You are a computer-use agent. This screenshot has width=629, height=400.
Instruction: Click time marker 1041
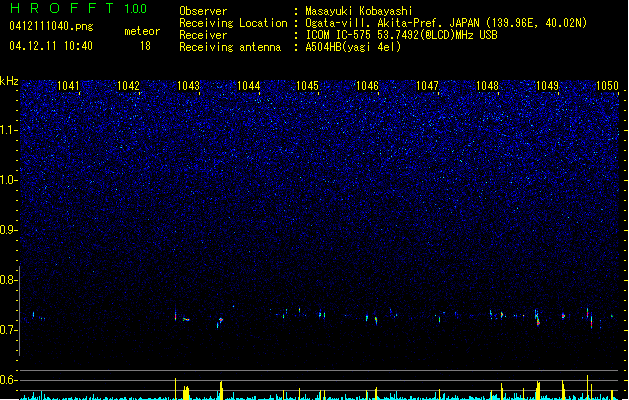tap(68, 86)
